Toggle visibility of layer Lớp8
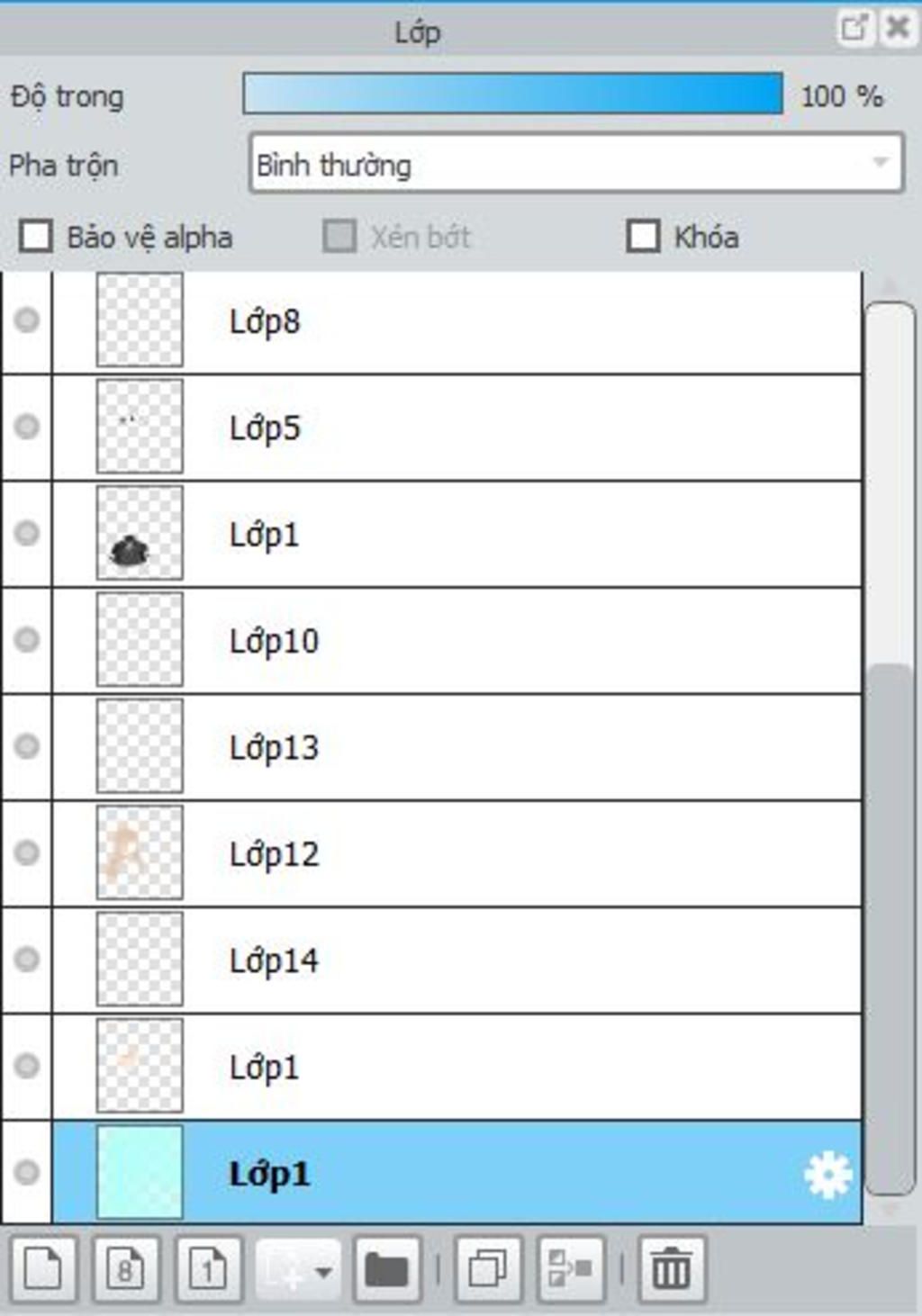Viewport: 922px width, 1316px height. coord(27,320)
